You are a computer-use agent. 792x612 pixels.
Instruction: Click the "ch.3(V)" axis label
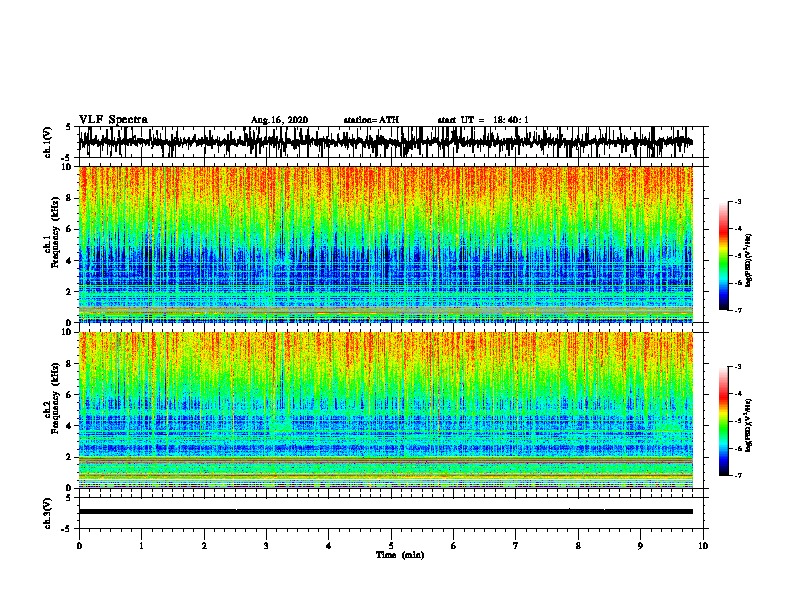pyautogui.click(x=48, y=513)
